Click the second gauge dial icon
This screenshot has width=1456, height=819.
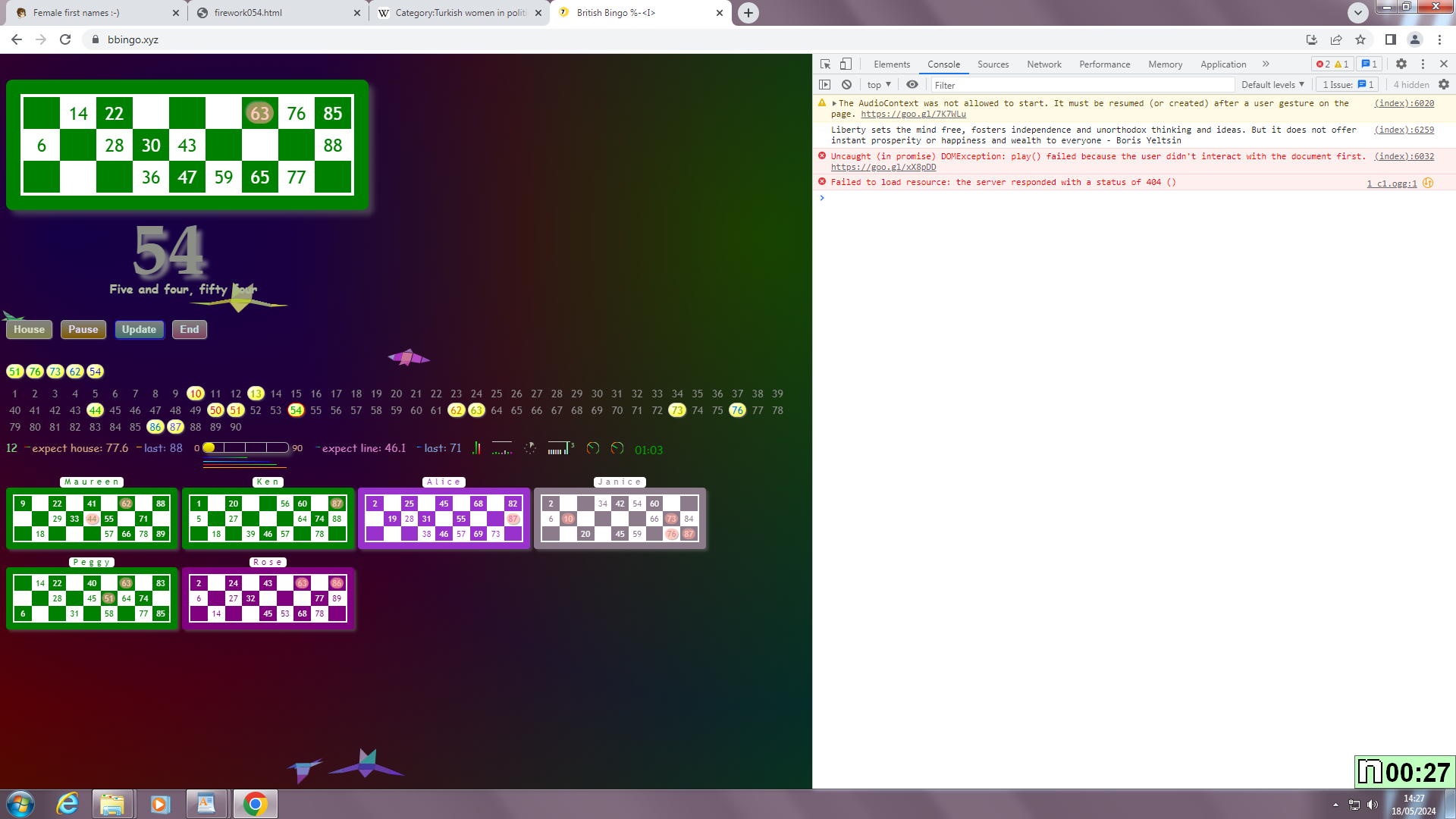[x=616, y=448]
